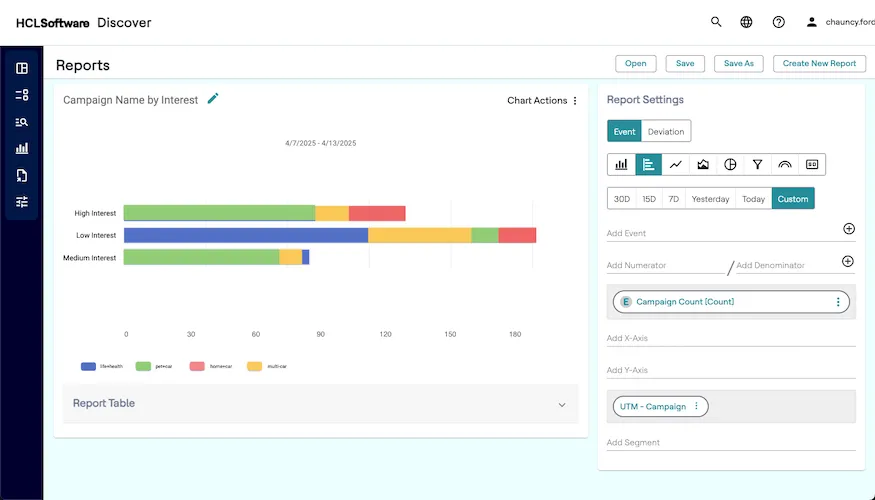Open the settings sliders icon in sidebar
The height and width of the screenshot is (500, 875).
[22, 202]
